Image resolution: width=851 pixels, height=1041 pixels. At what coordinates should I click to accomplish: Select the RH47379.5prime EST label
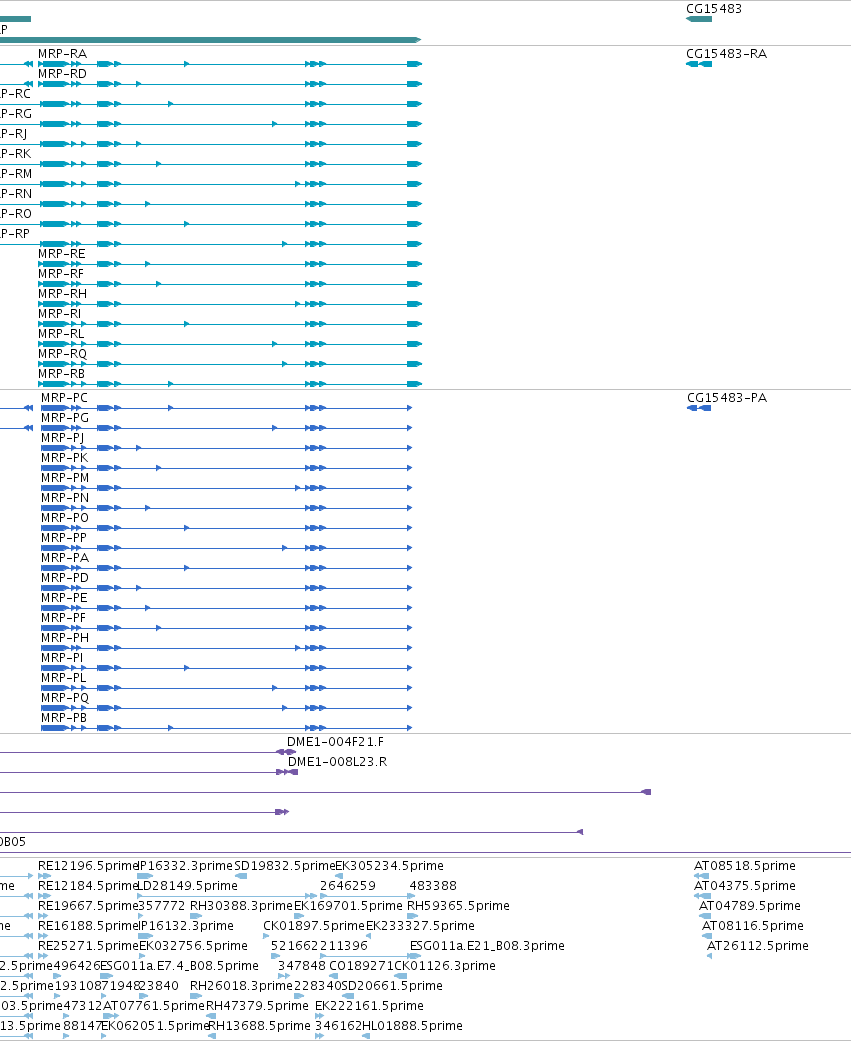pyautogui.click(x=258, y=1005)
